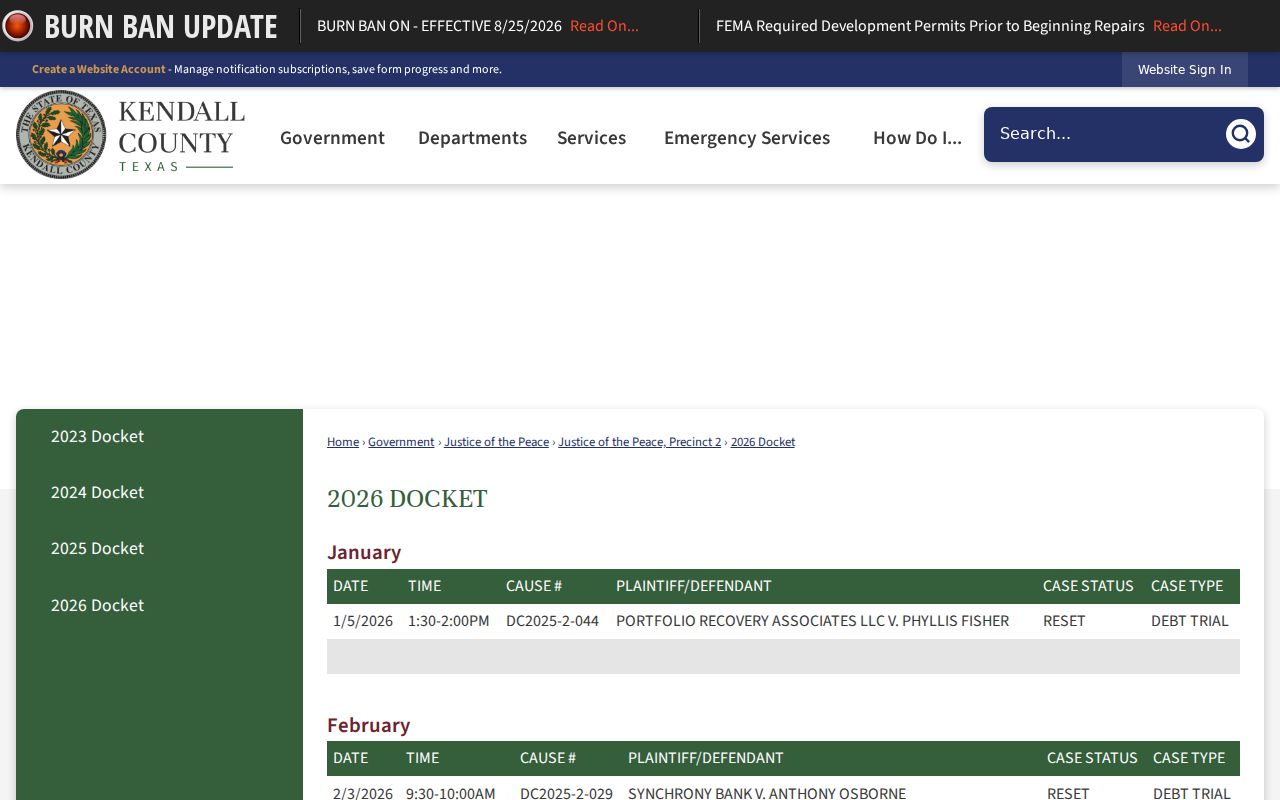1280x800 pixels.
Task: Open the Government menu
Action: 332,138
